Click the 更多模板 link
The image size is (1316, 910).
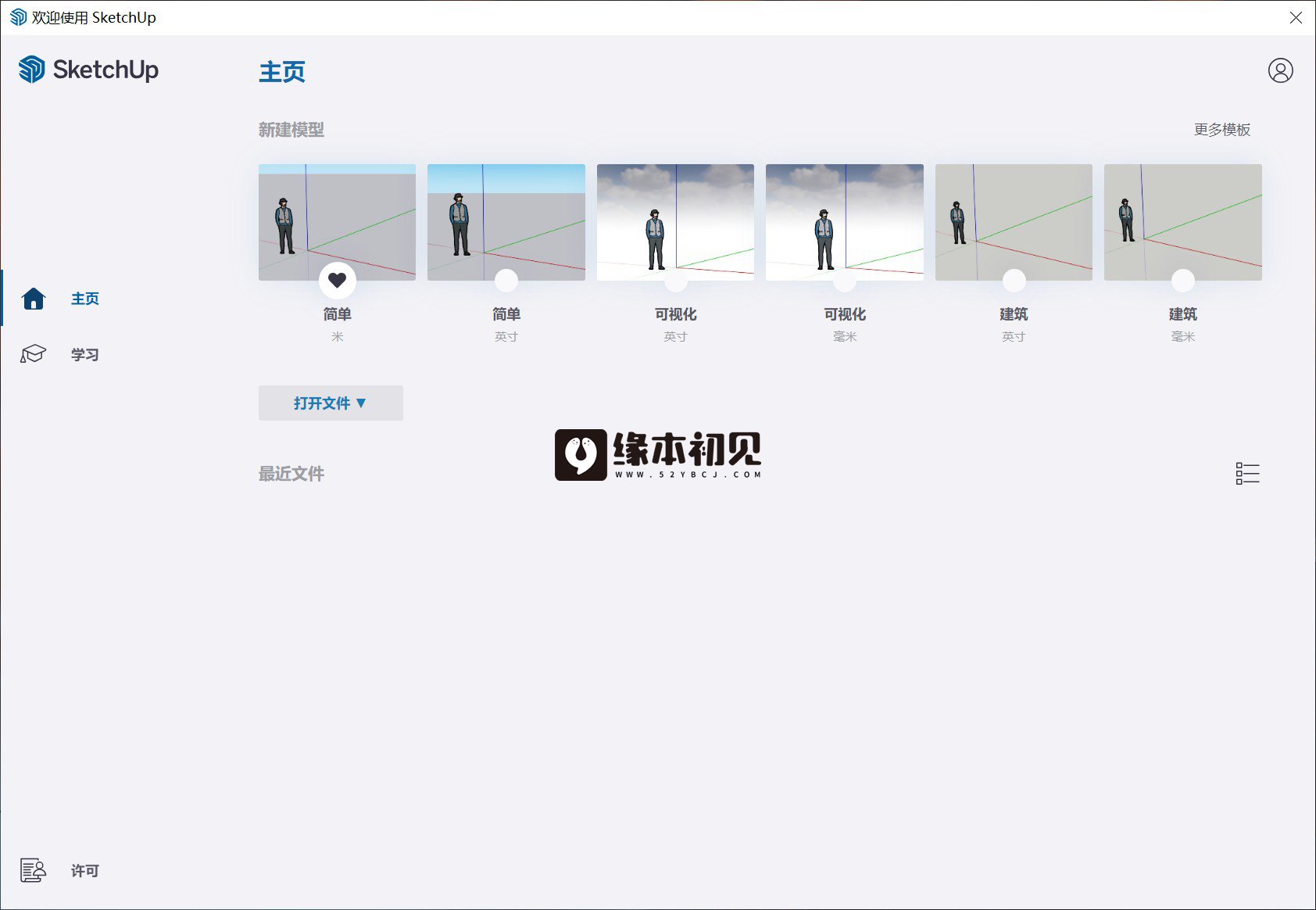point(1222,130)
